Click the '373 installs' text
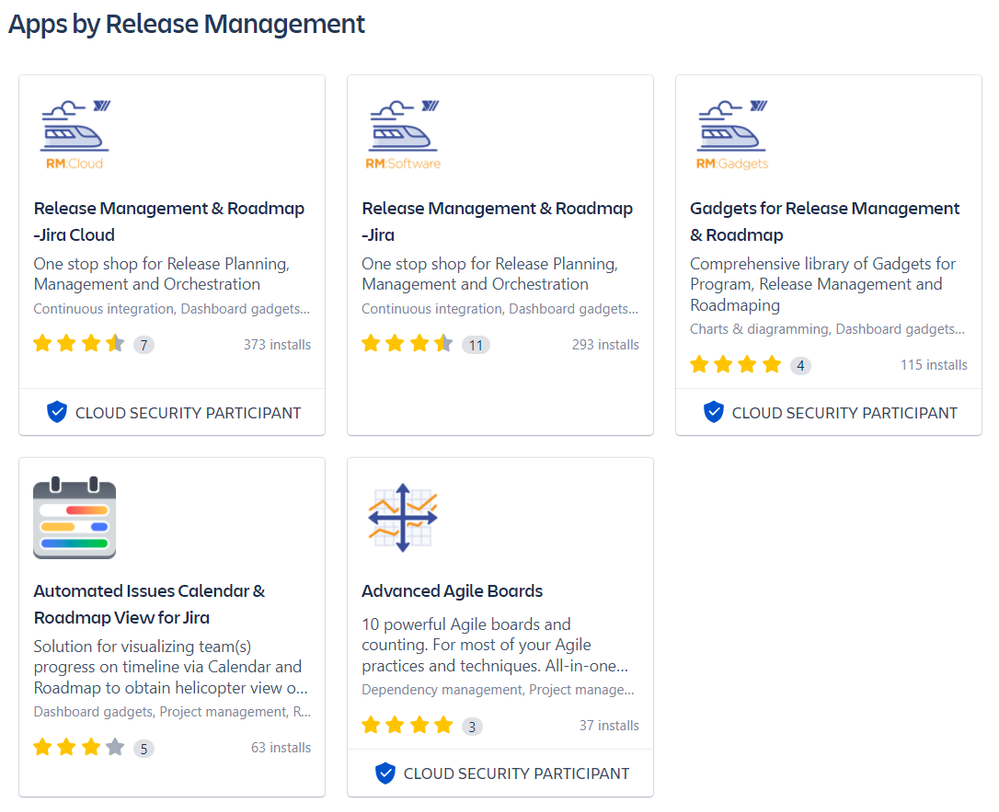Image resolution: width=999 pixels, height=812 pixels. (277, 344)
